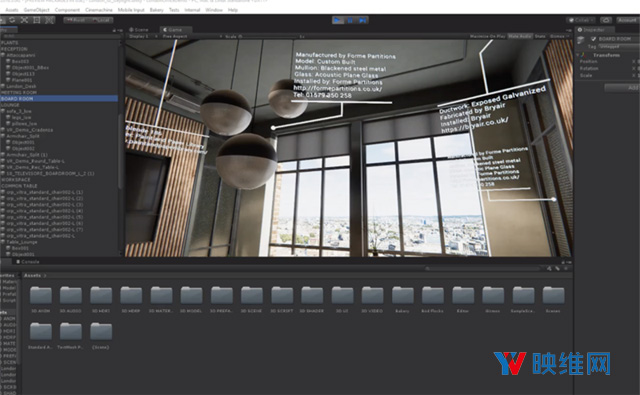The width and height of the screenshot is (640, 395).
Task: Toggle Mute Audio in Game view
Action: [520, 36]
